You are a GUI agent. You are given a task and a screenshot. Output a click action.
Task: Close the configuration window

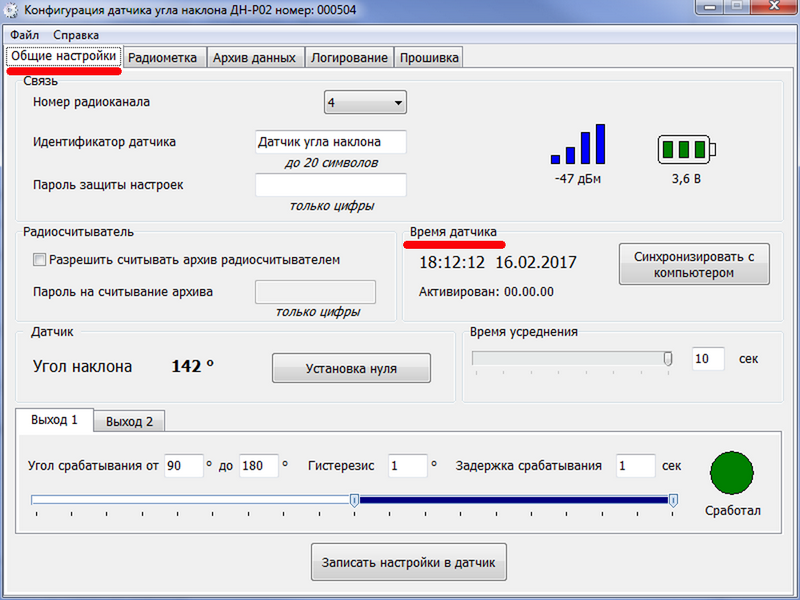click(x=774, y=7)
